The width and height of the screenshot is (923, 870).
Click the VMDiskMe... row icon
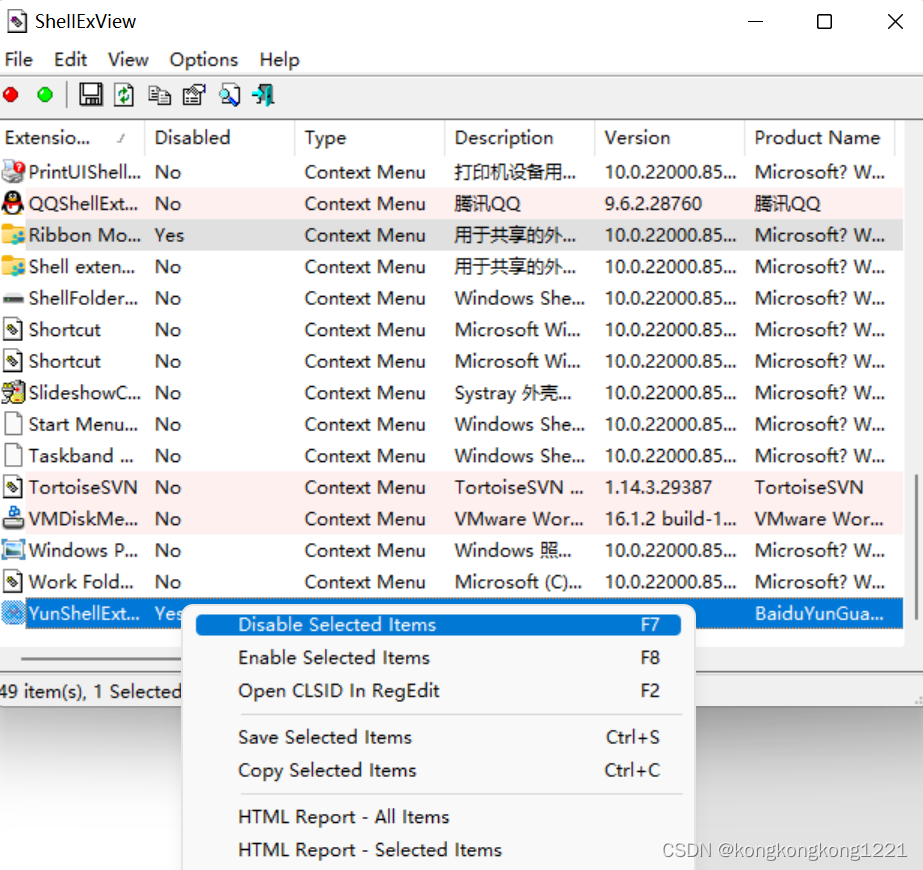13,519
